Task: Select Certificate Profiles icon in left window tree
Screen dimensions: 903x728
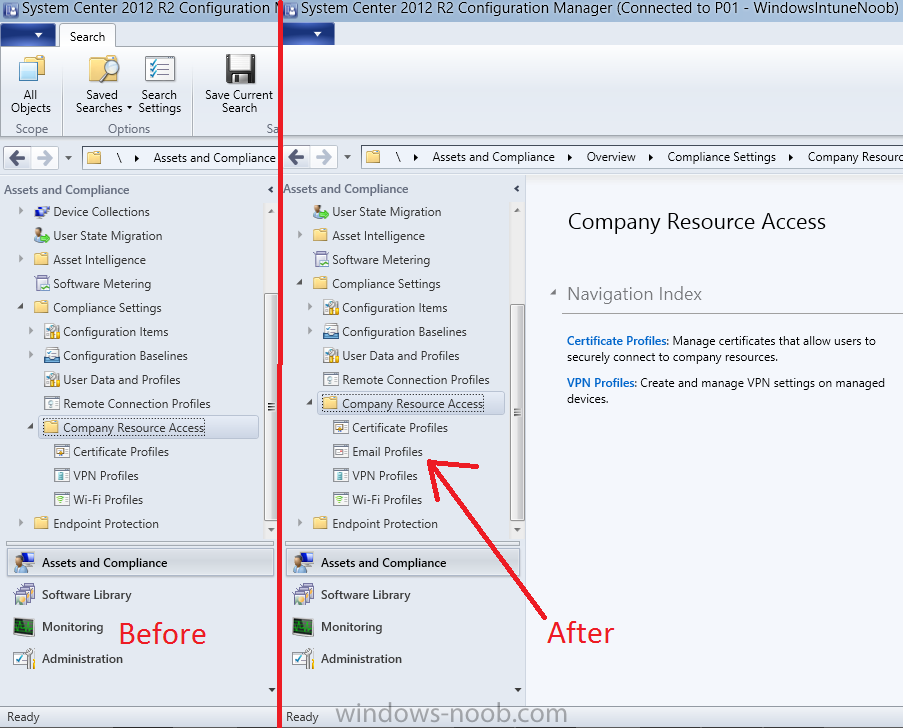Action: pos(62,452)
